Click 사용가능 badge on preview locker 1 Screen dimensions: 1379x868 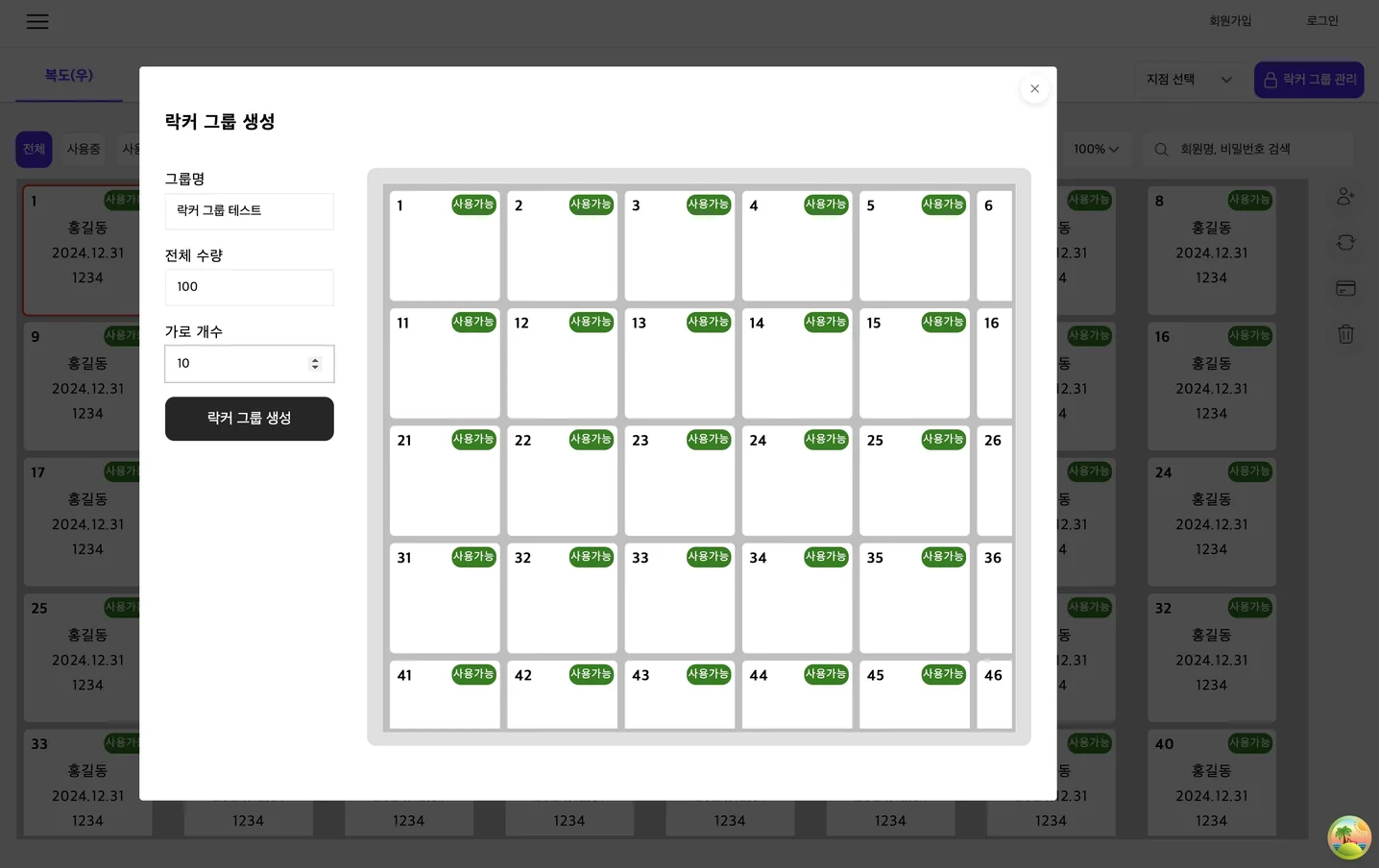coord(473,205)
